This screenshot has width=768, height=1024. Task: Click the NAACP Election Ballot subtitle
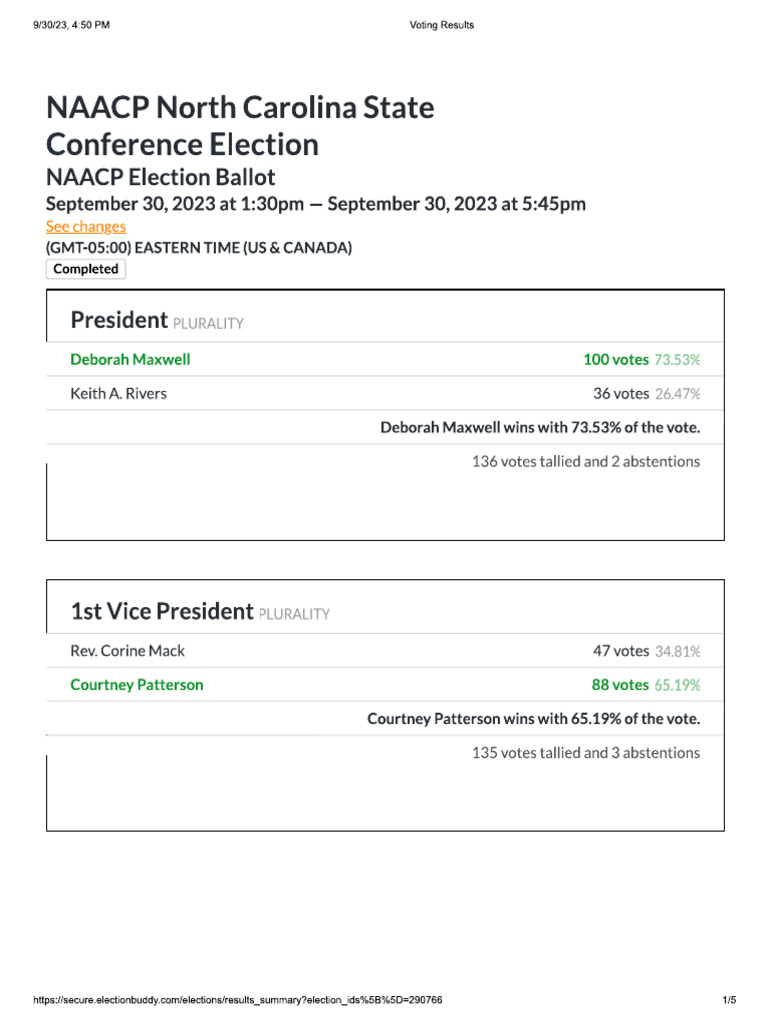click(x=161, y=177)
